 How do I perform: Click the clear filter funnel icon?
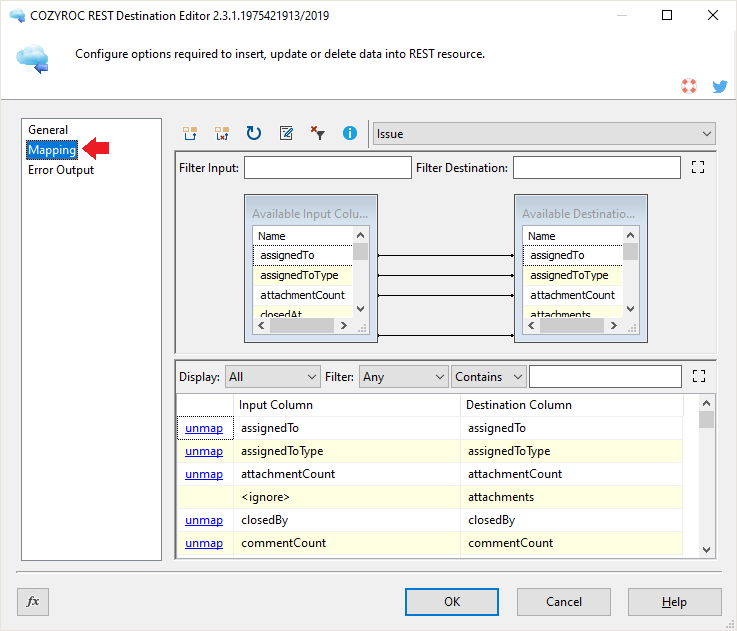(x=318, y=133)
